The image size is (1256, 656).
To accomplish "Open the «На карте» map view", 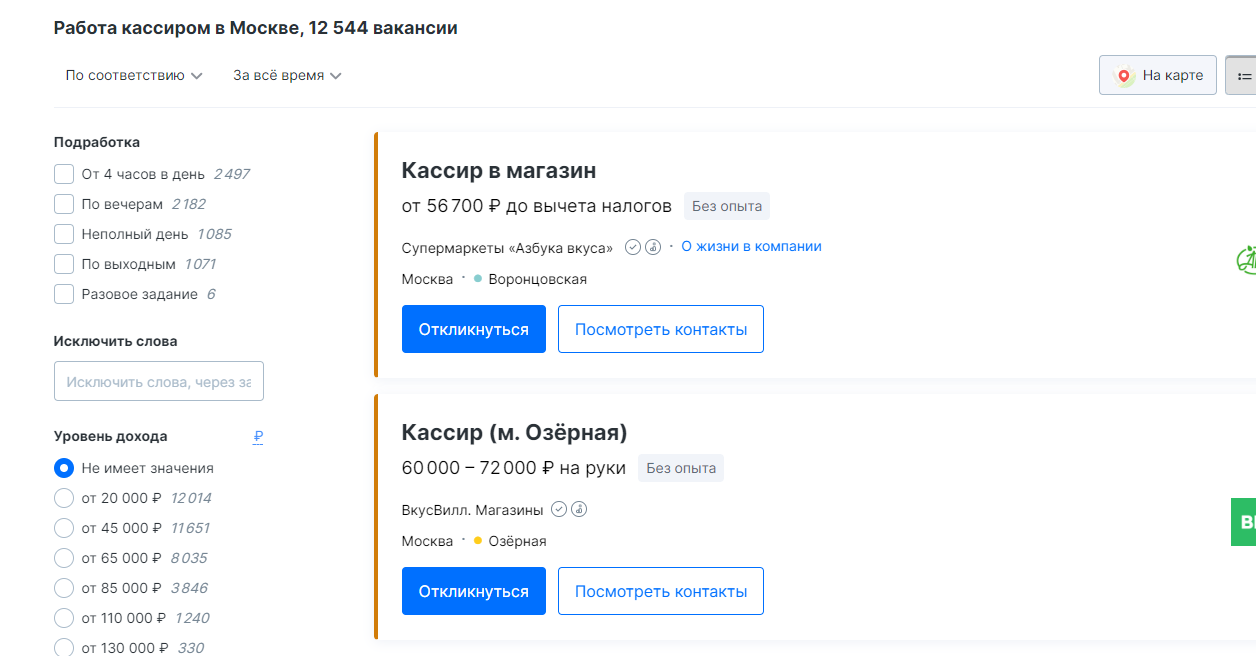I will click(x=1158, y=75).
